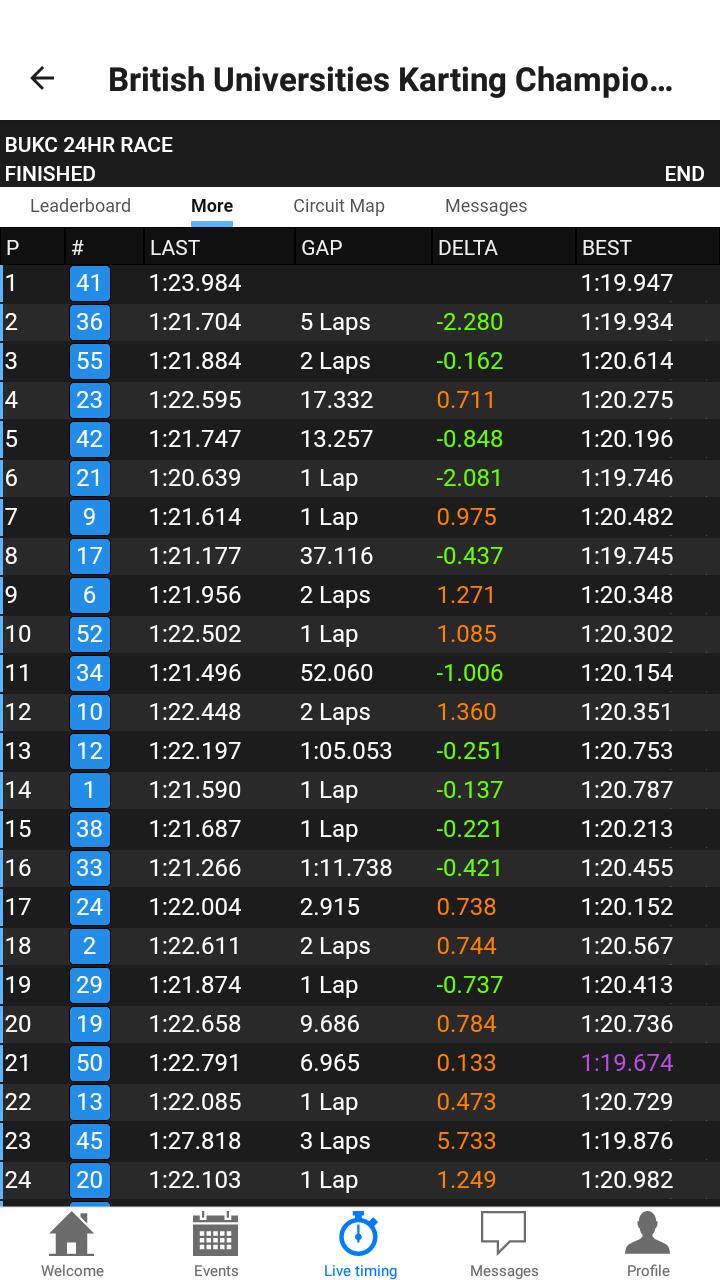Tap kart number 6 badge
This screenshot has width=720, height=1280.
(x=90, y=595)
